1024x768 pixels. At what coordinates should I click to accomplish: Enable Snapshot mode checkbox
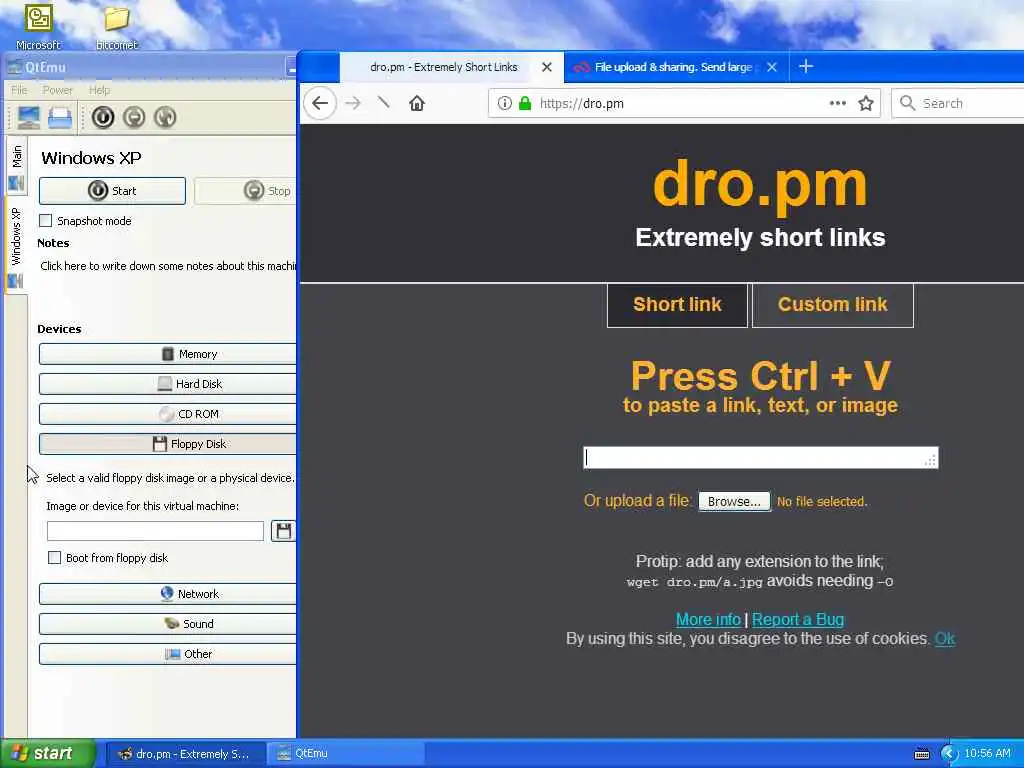coord(46,221)
